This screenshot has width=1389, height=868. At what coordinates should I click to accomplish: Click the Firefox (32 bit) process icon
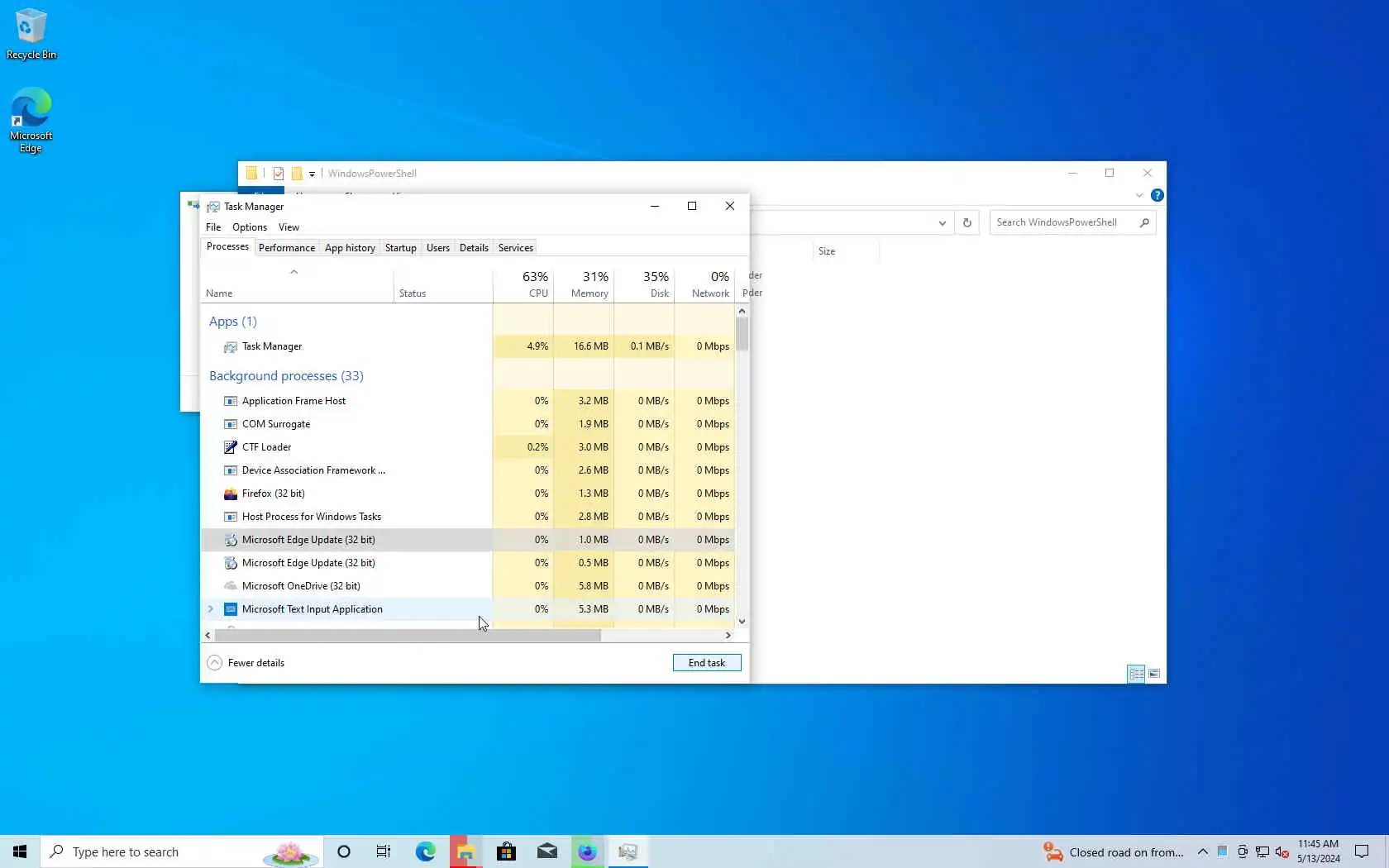(231, 494)
